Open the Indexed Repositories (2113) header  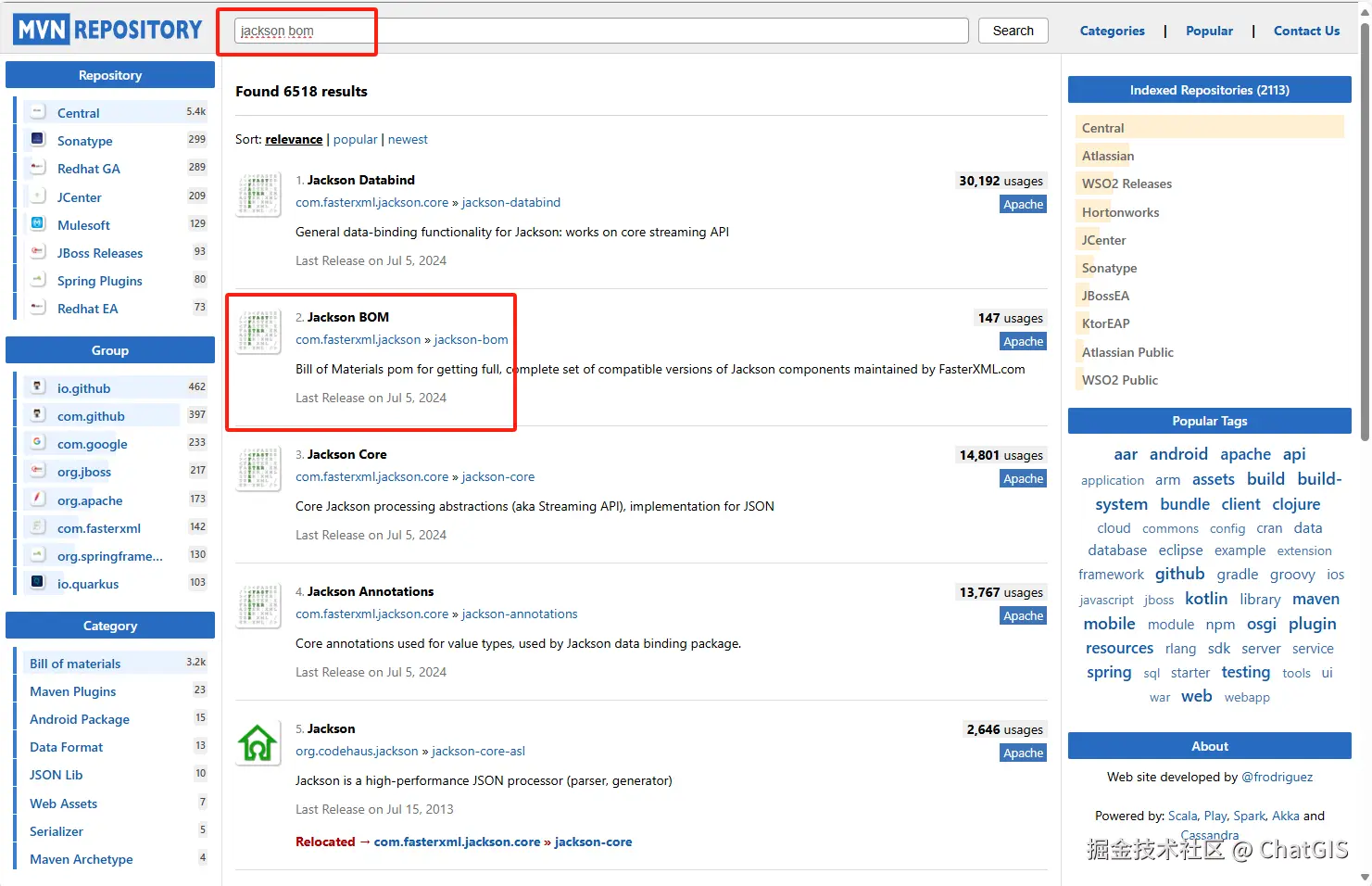tap(1210, 90)
